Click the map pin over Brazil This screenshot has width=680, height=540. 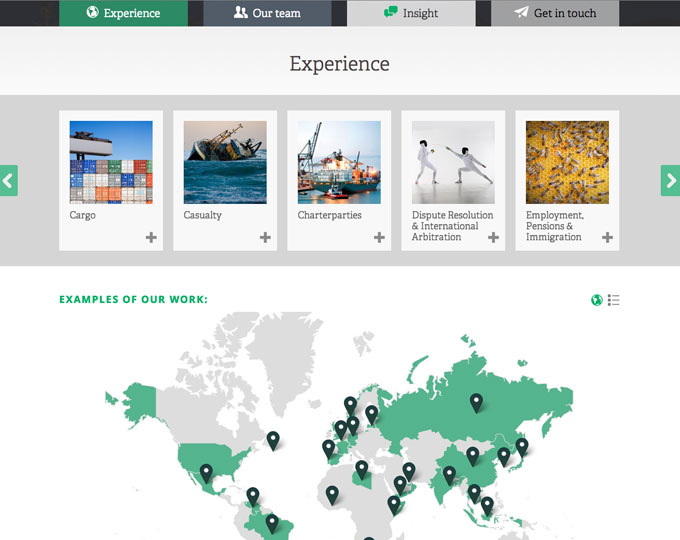272,523
